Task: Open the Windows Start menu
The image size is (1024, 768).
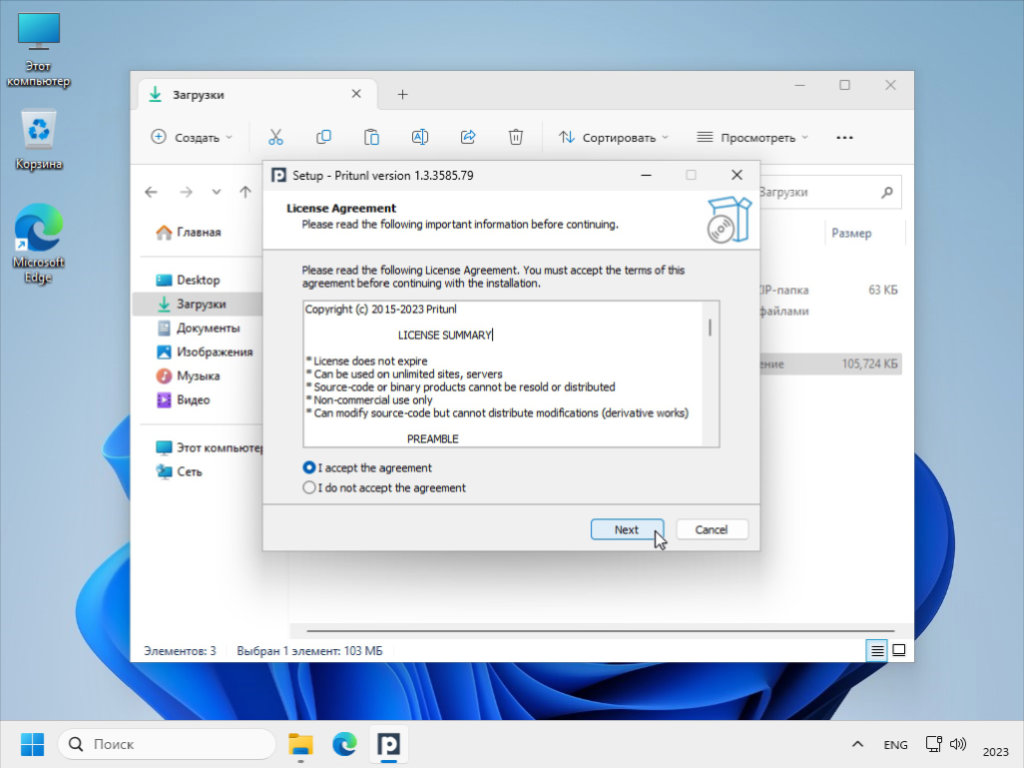Action: [32, 744]
